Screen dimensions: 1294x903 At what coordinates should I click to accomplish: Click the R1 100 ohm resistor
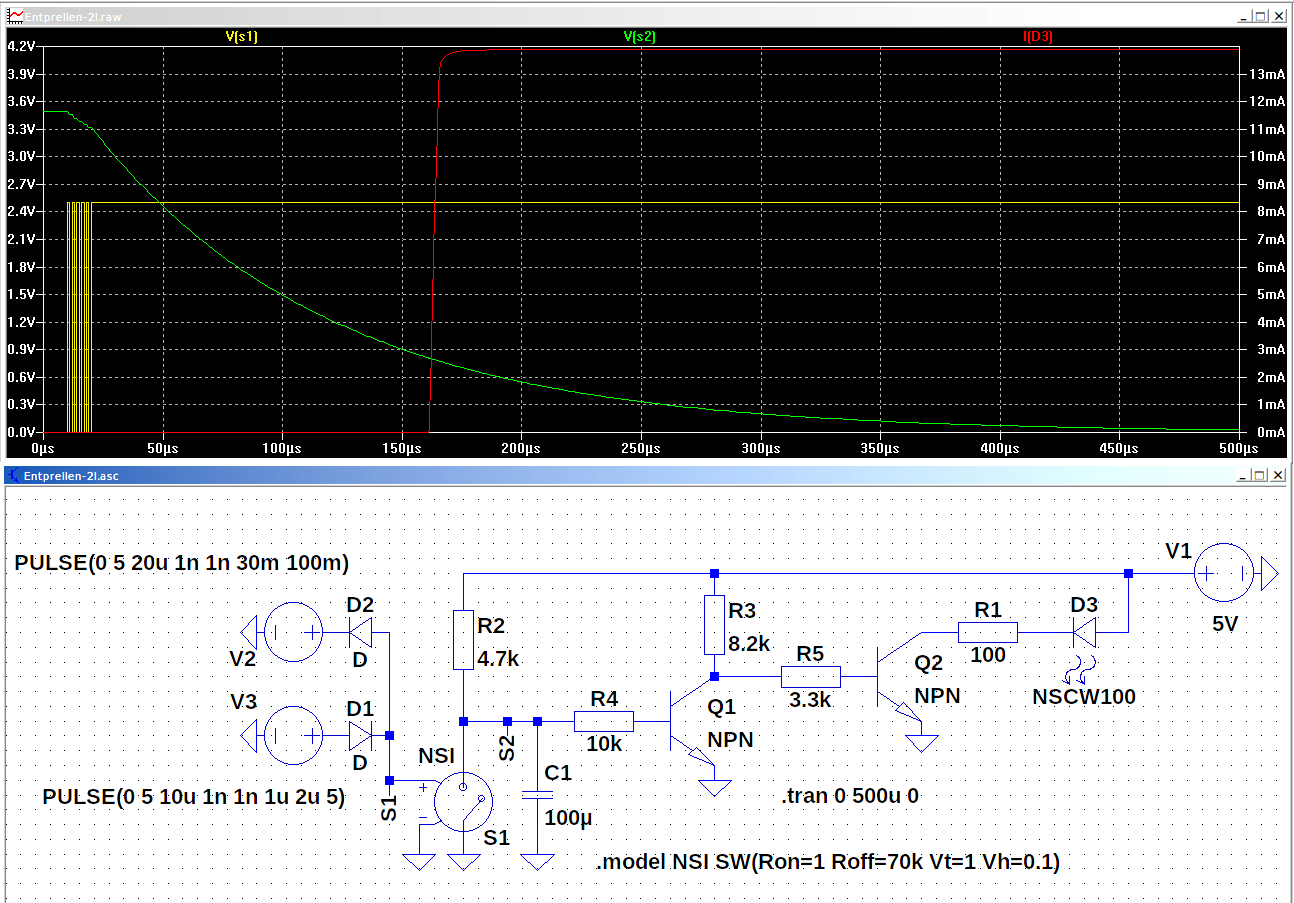pos(988,632)
